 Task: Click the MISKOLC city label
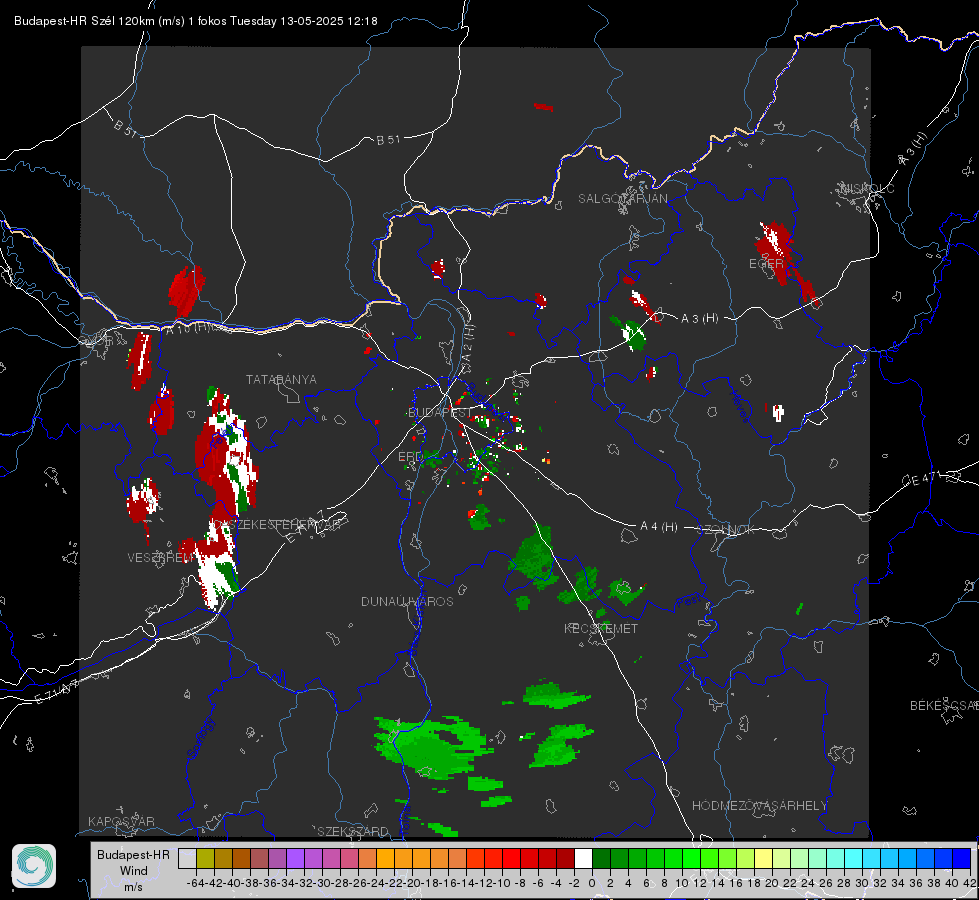click(x=867, y=188)
